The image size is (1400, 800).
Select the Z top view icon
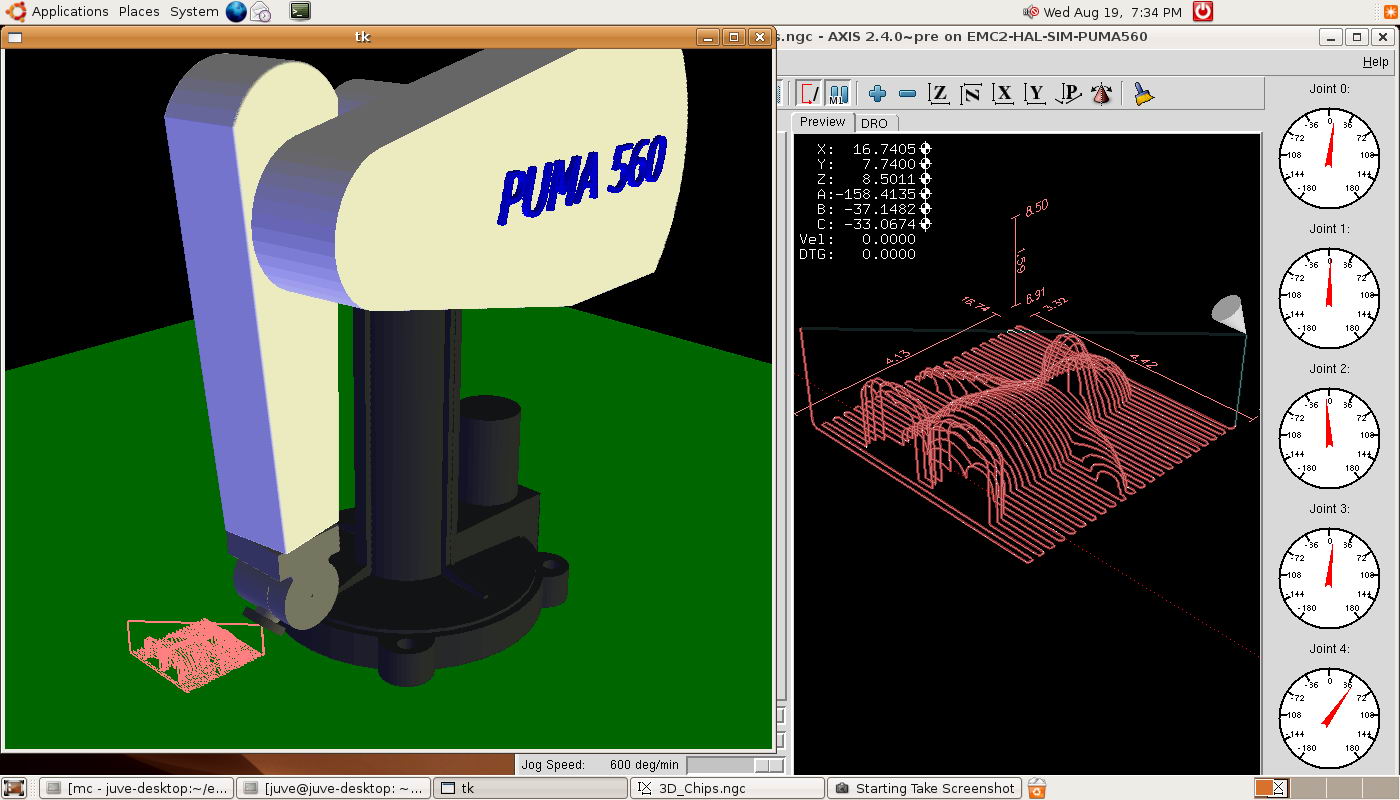[x=938, y=94]
